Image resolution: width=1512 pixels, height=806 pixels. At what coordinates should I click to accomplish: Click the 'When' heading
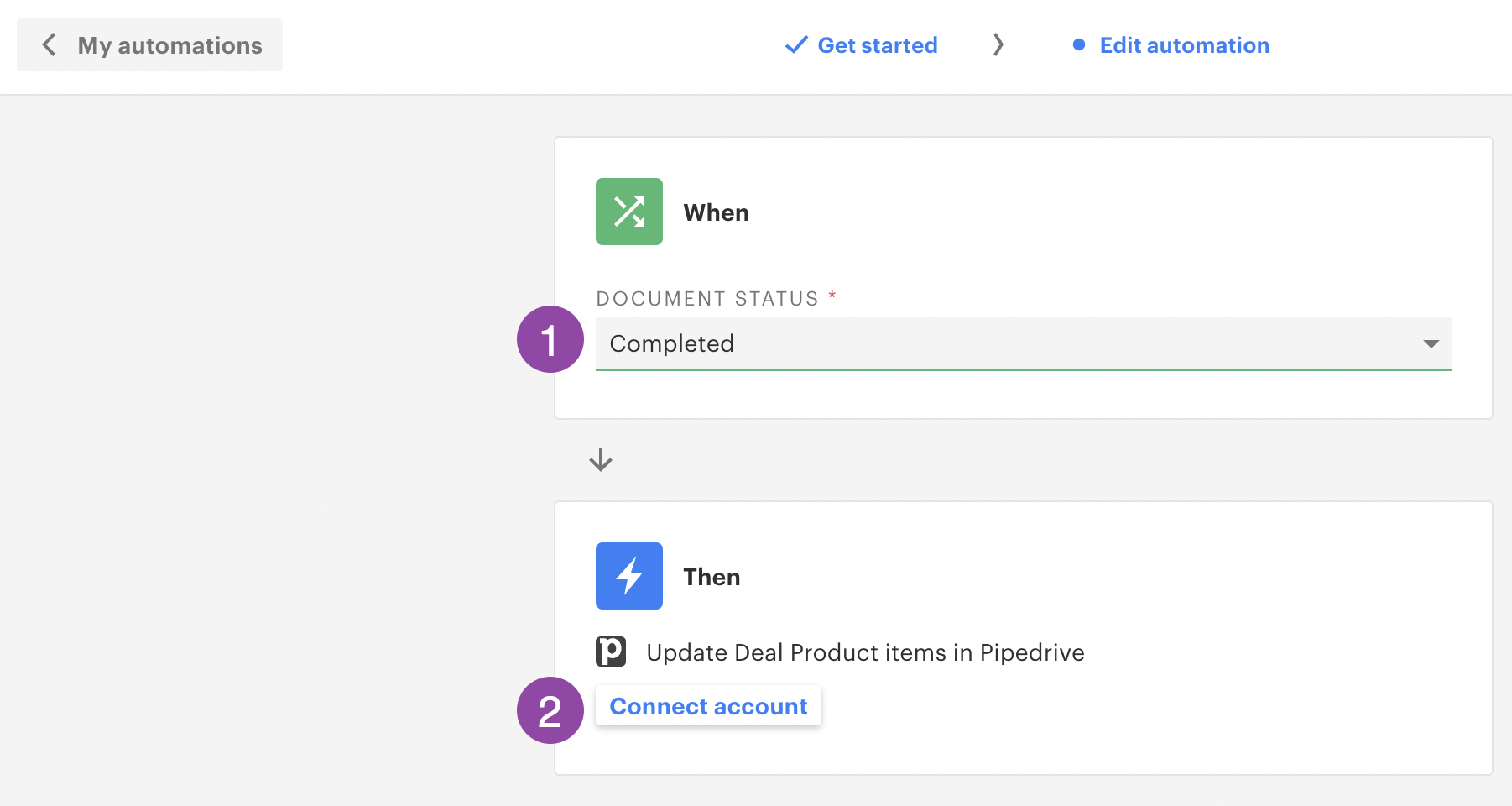(716, 212)
